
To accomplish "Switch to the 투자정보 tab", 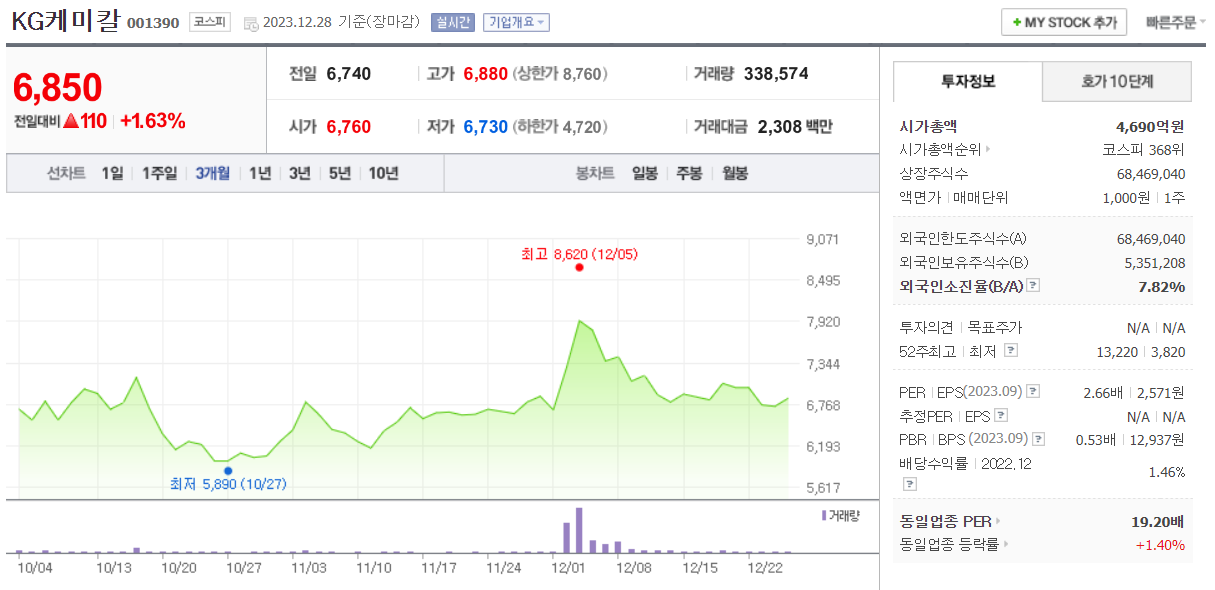I will pos(968,81).
